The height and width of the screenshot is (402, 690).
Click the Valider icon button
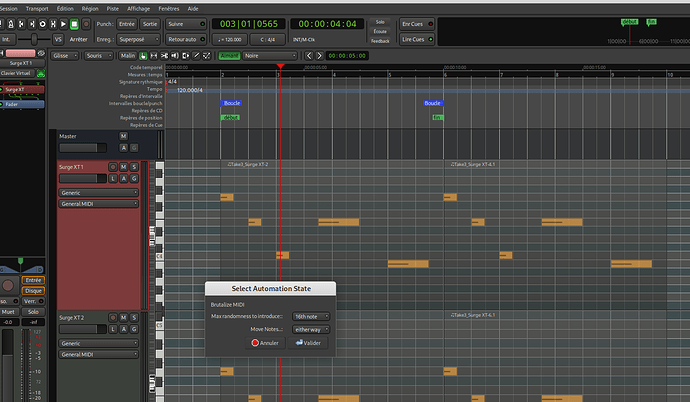(307, 342)
